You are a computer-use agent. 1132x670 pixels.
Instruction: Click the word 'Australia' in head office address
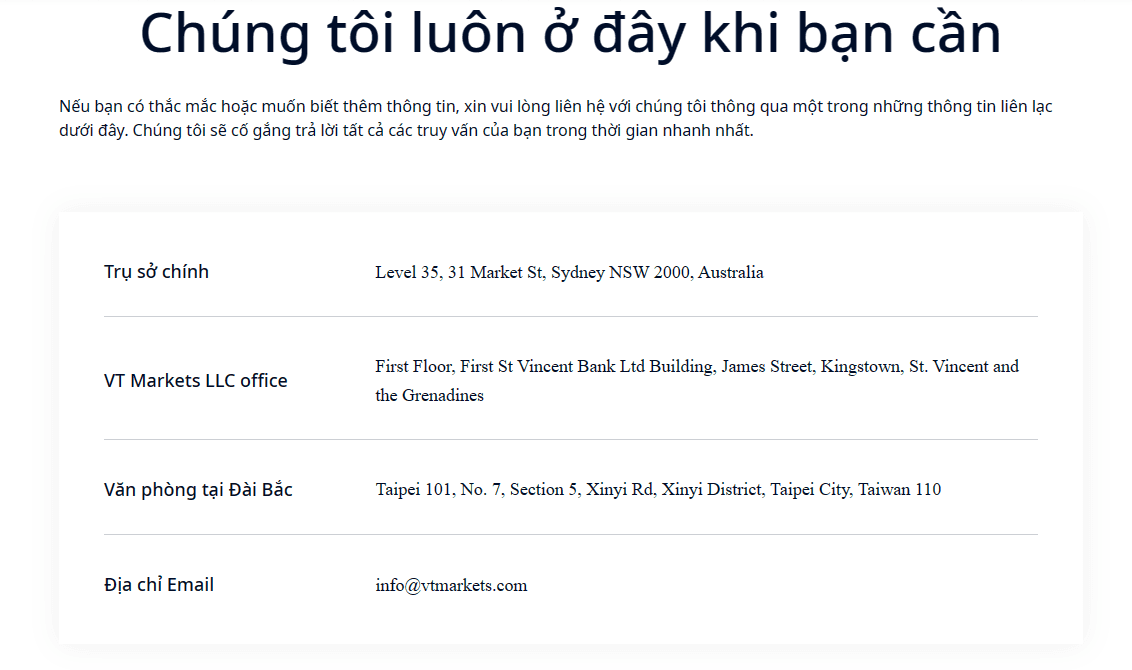[731, 273]
